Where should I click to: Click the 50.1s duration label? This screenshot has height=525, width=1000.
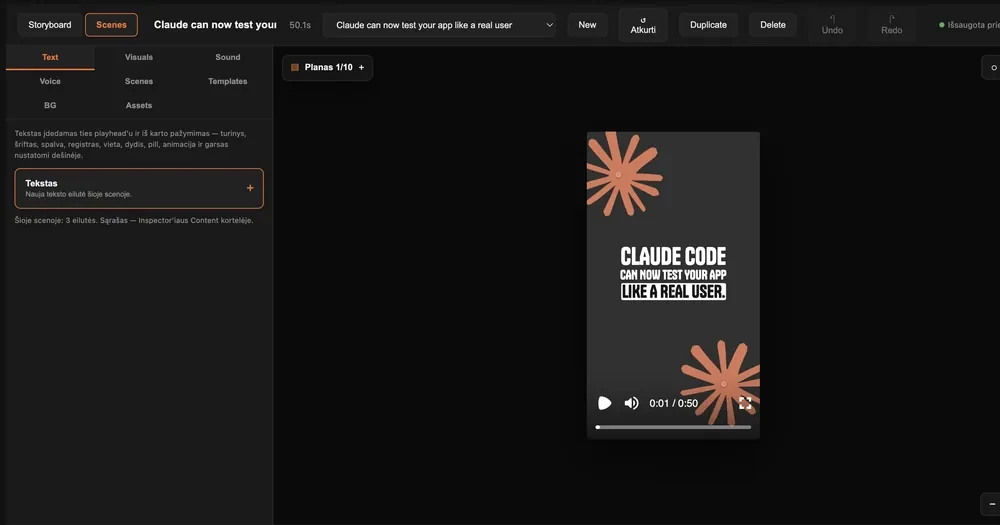300,25
